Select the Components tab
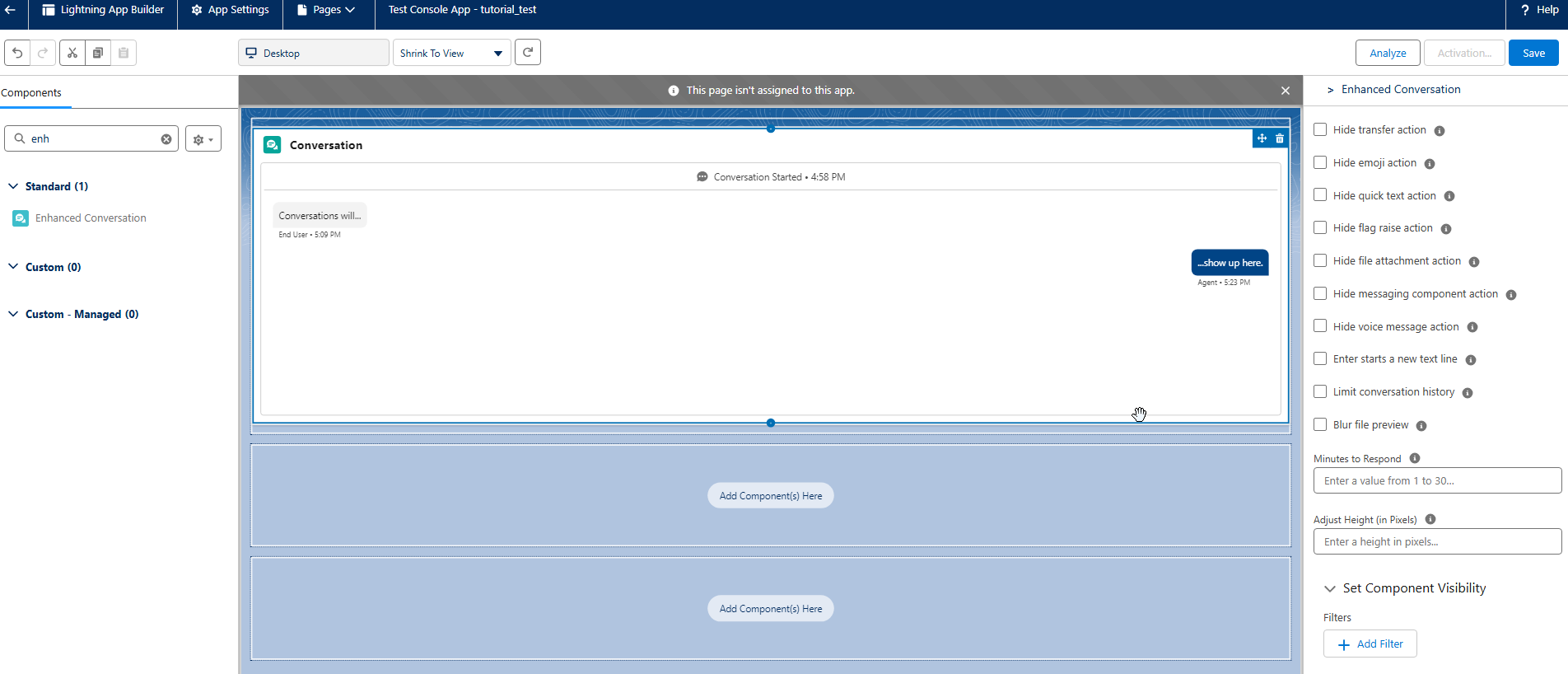The width and height of the screenshot is (1568, 674). coord(31,93)
